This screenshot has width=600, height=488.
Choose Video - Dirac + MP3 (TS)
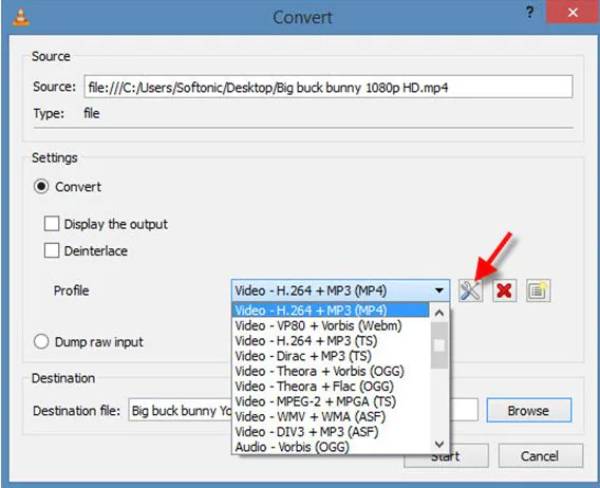tap(330, 356)
